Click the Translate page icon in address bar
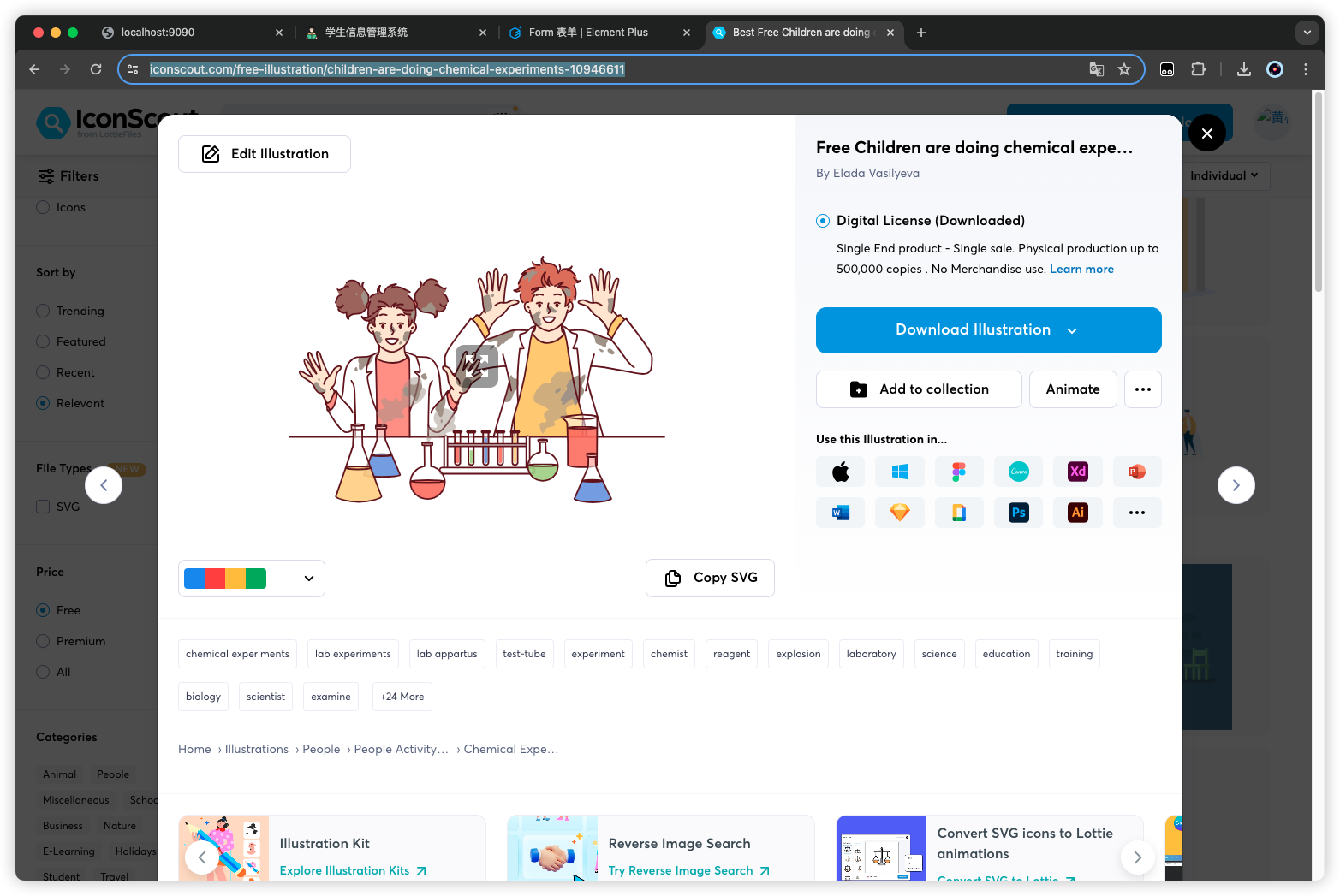Viewport: 1340px width, 896px height. click(1096, 69)
